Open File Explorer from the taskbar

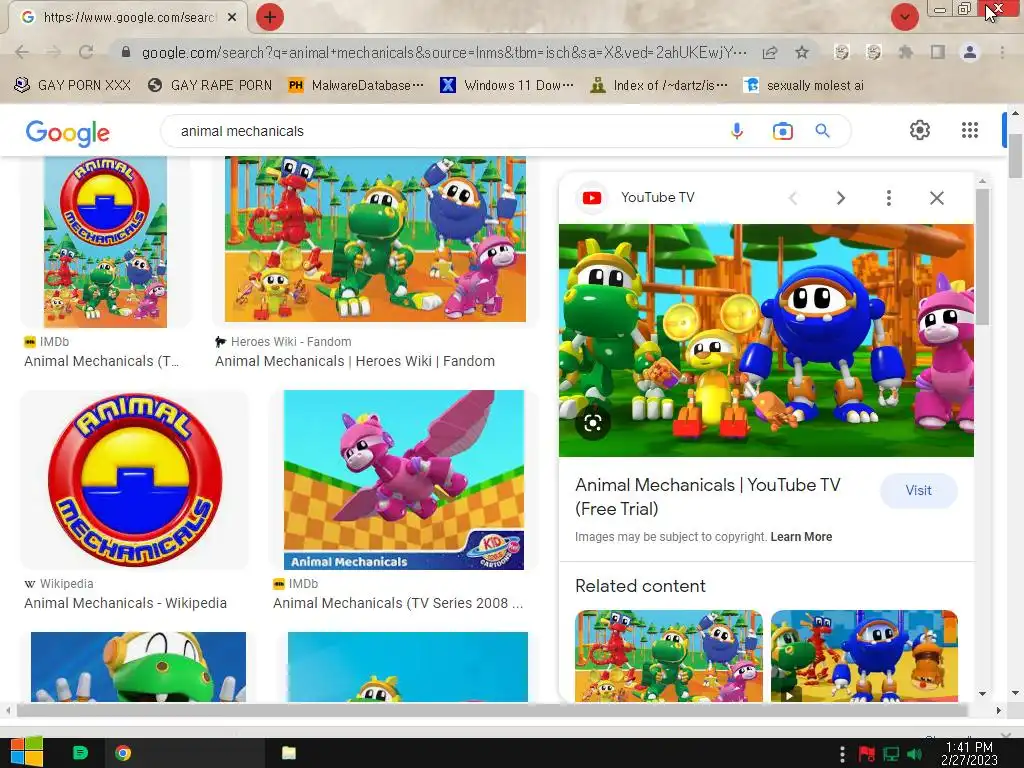(x=289, y=753)
